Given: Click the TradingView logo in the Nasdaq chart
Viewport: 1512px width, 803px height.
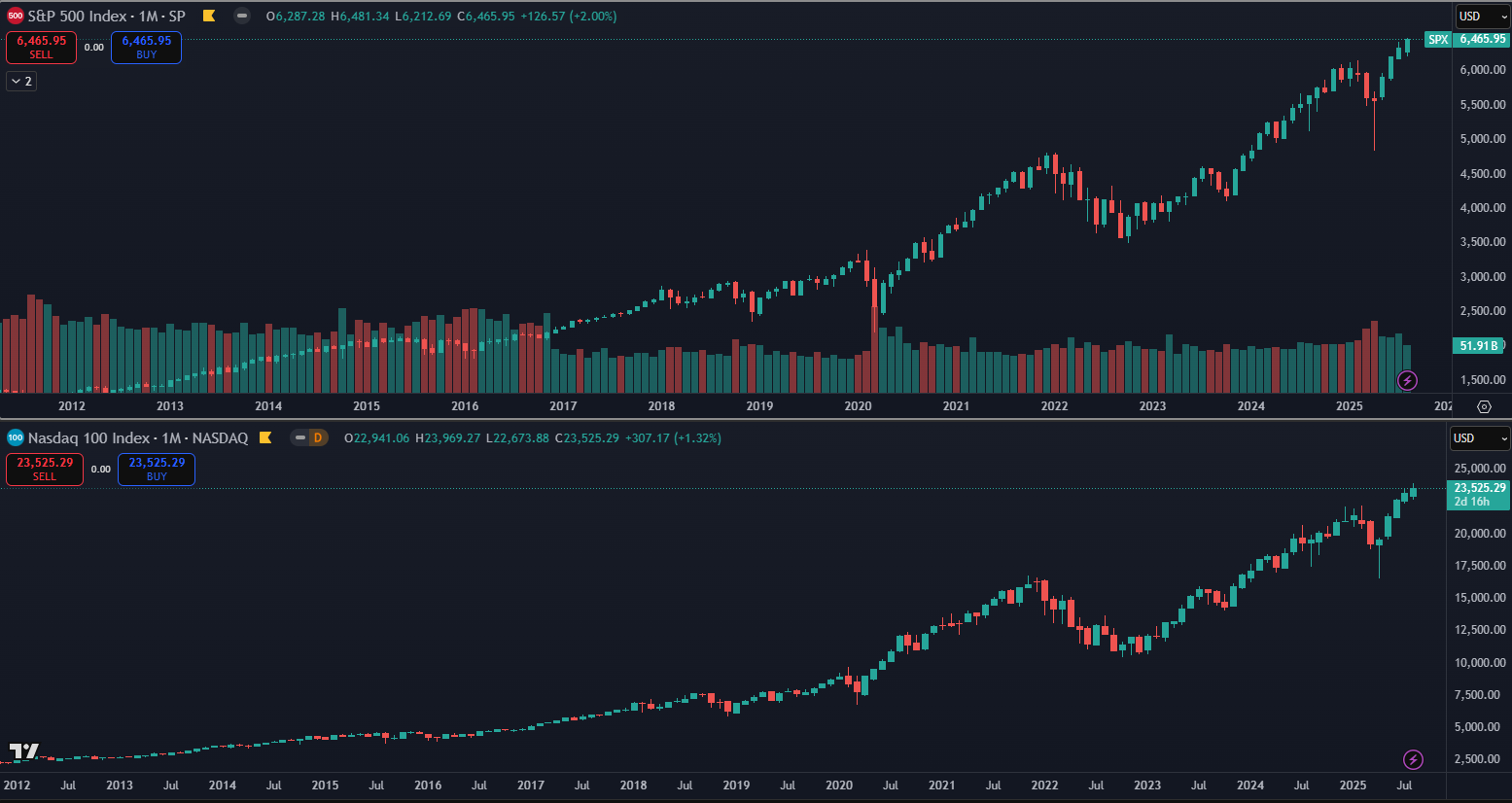Looking at the screenshot, I should tap(24, 751).
